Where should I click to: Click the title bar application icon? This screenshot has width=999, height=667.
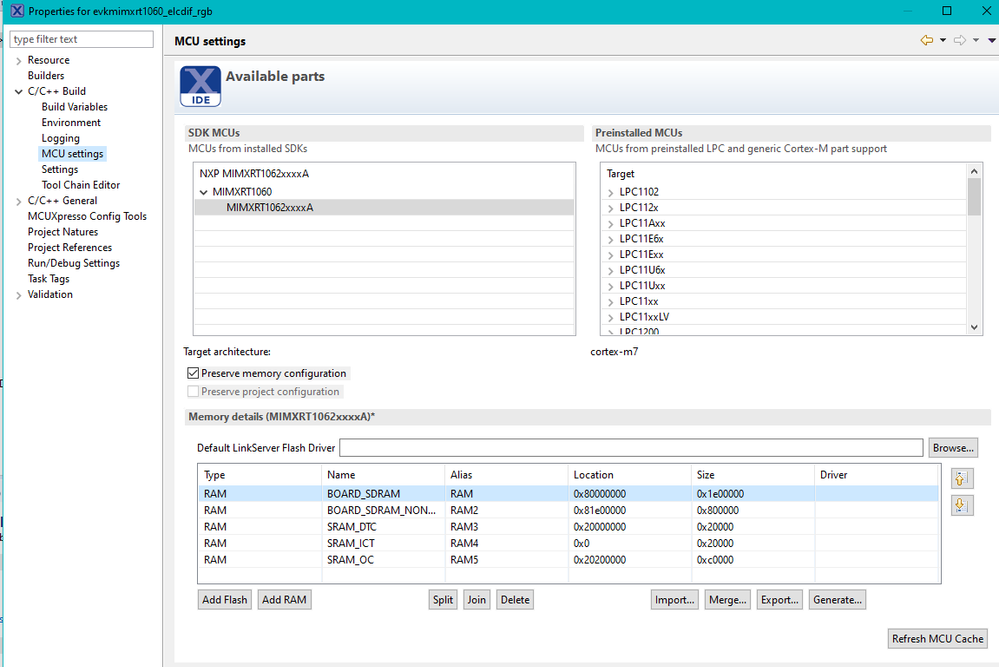17,11
